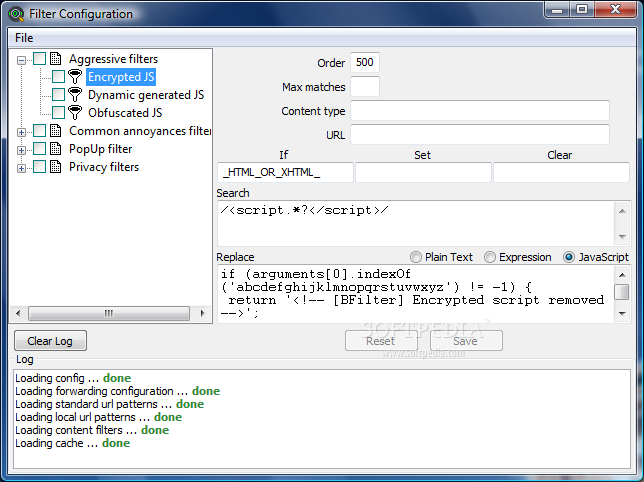Screen dimensions: 644x482
Task: Maximize the Filter Configuration window
Action: 582,9
